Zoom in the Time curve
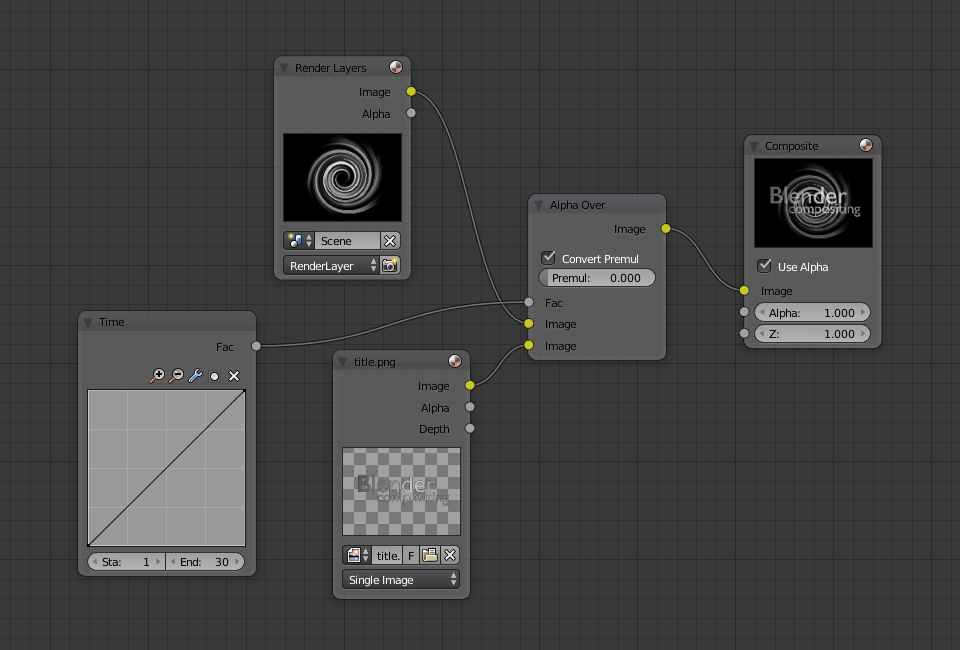Screen dimensions: 960x650 (157, 376)
